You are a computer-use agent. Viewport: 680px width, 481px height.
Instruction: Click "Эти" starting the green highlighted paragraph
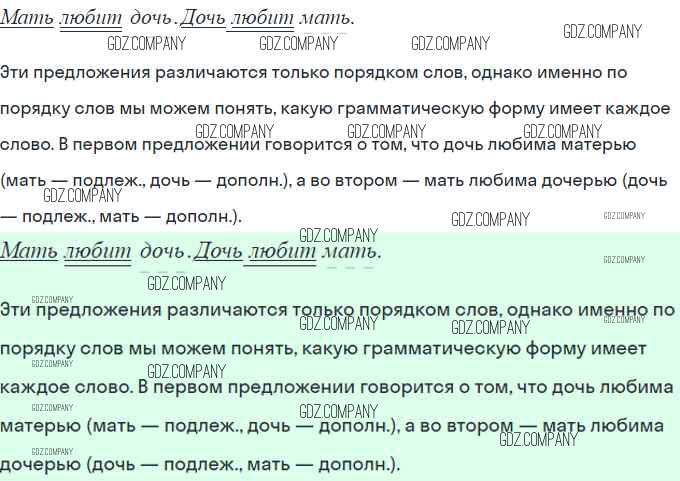[x=15, y=310]
